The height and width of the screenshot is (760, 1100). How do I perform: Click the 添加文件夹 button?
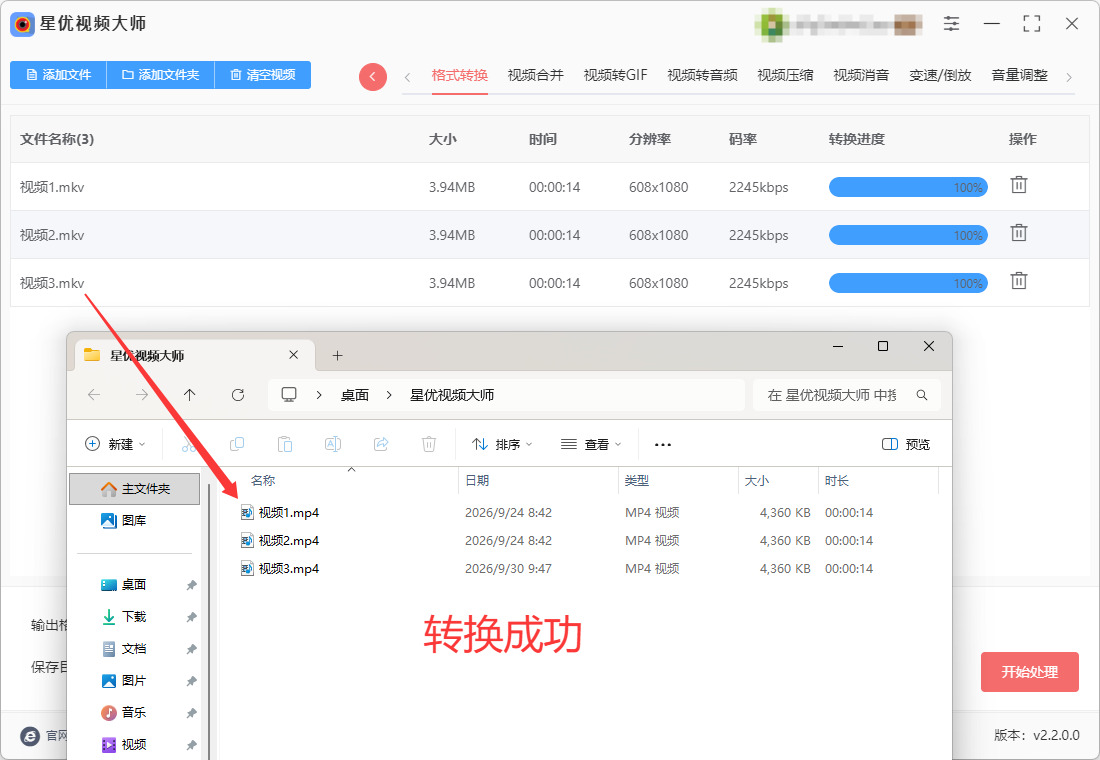[161, 75]
